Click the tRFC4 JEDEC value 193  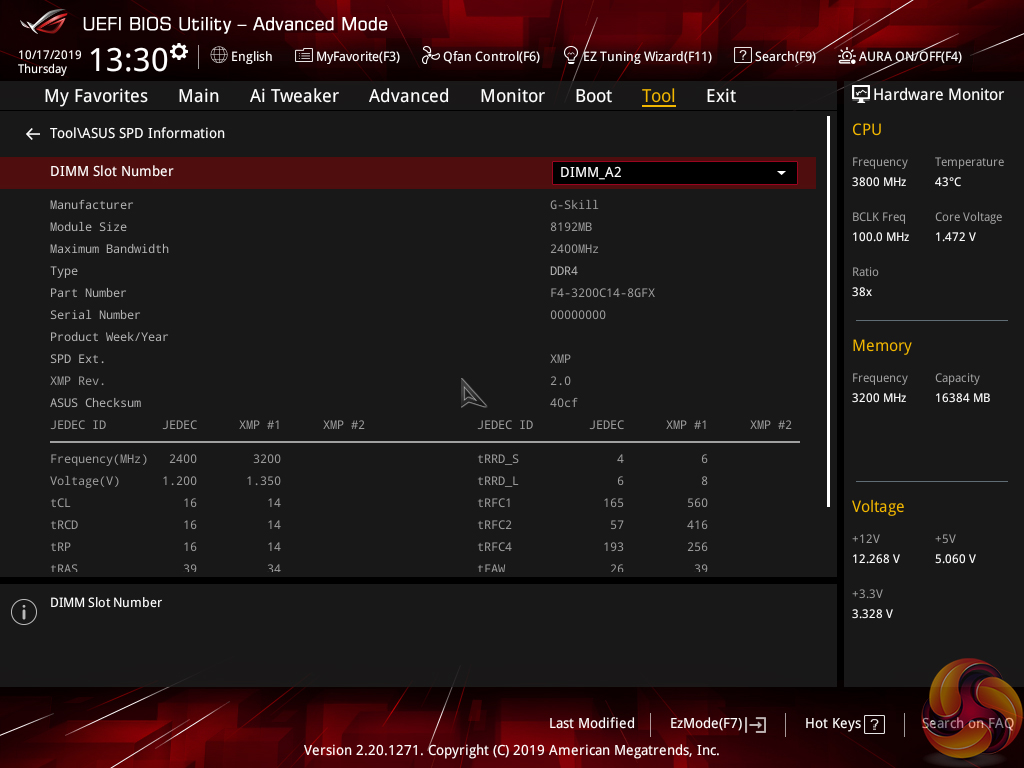click(613, 547)
